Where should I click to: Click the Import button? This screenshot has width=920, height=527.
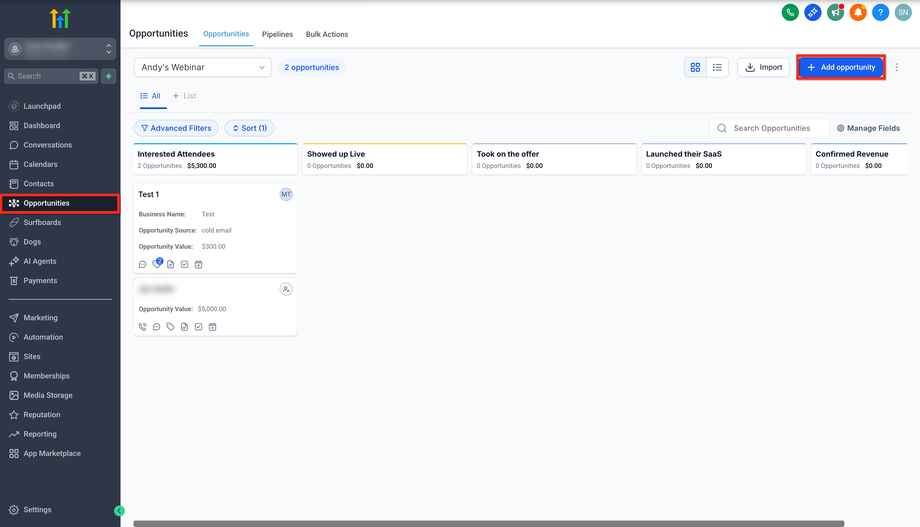pyautogui.click(x=763, y=67)
